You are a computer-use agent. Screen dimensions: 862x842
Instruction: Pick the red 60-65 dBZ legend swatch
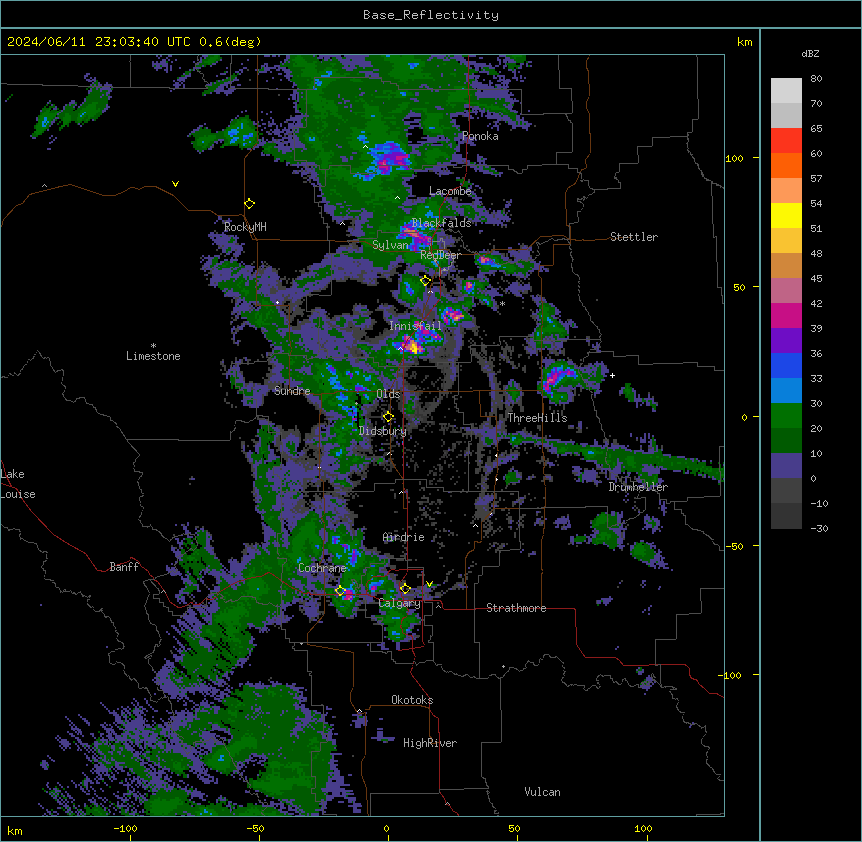click(786, 140)
